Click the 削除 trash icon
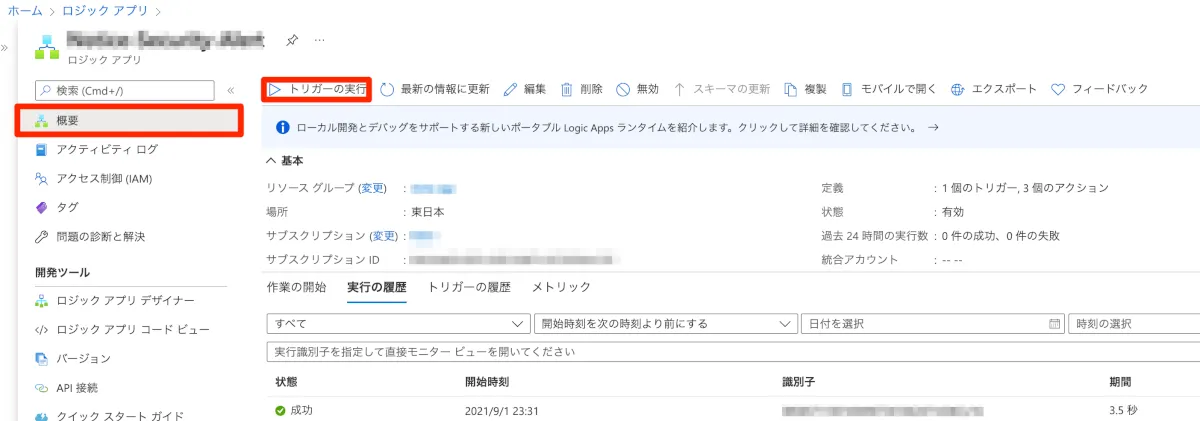 point(566,89)
